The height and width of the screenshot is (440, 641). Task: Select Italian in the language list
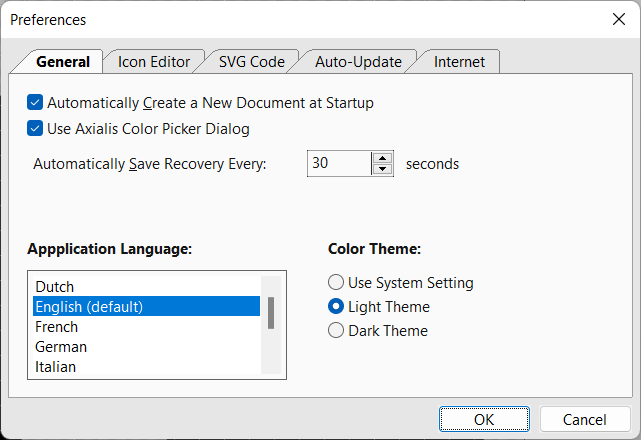point(56,367)
